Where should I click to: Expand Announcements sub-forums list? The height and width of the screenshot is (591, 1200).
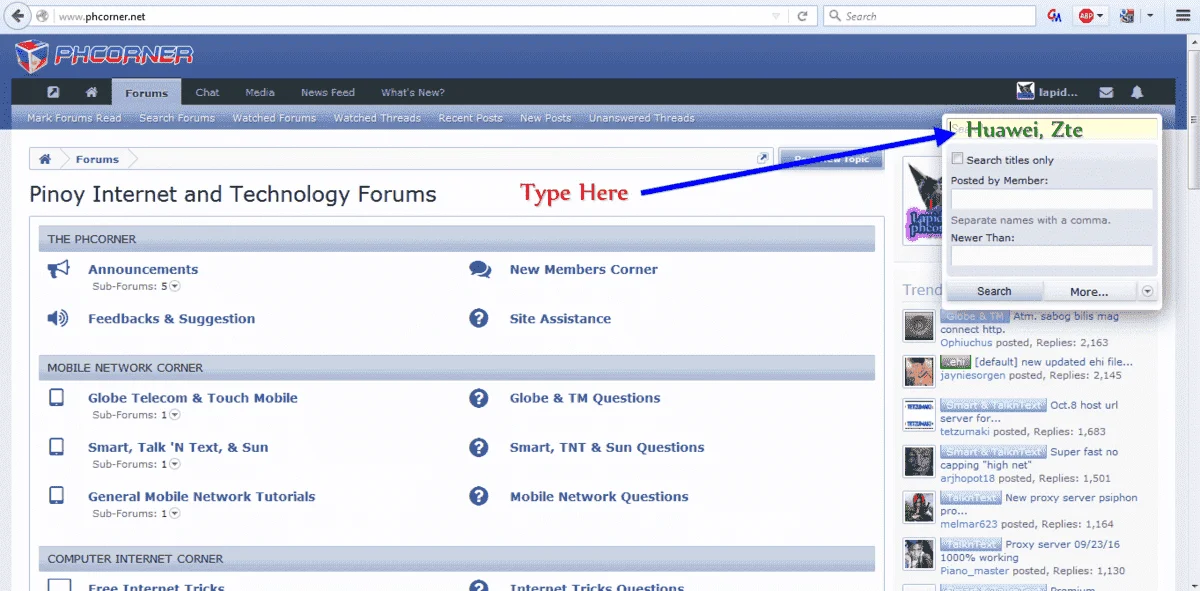(175, 286)
